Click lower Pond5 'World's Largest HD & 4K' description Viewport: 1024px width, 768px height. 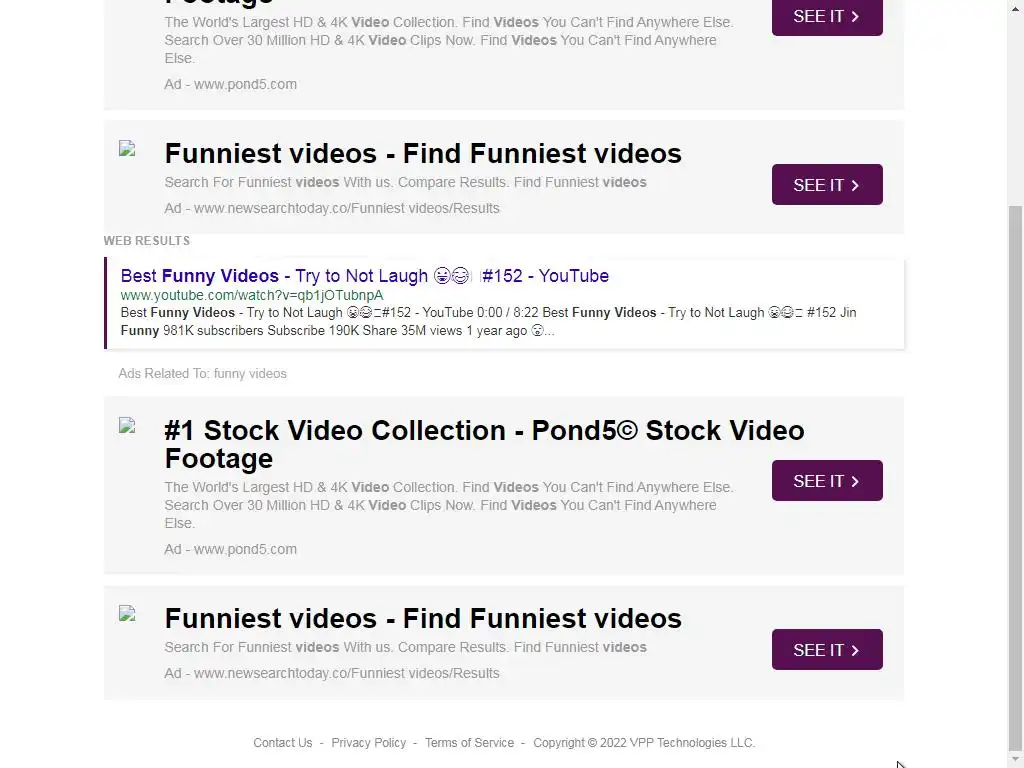click(x=449, y=505)
